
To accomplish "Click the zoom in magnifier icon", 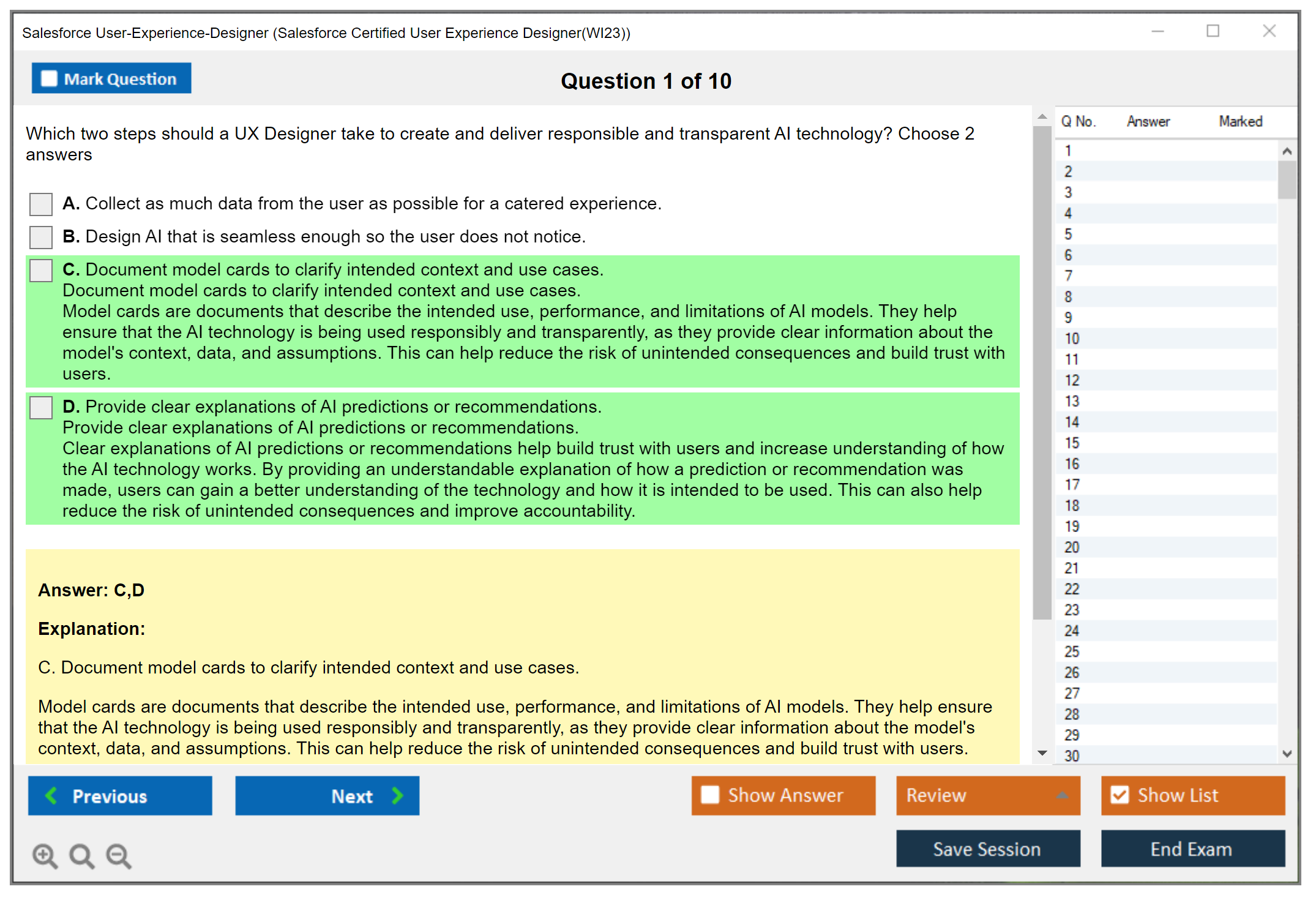I will point(44,855).
